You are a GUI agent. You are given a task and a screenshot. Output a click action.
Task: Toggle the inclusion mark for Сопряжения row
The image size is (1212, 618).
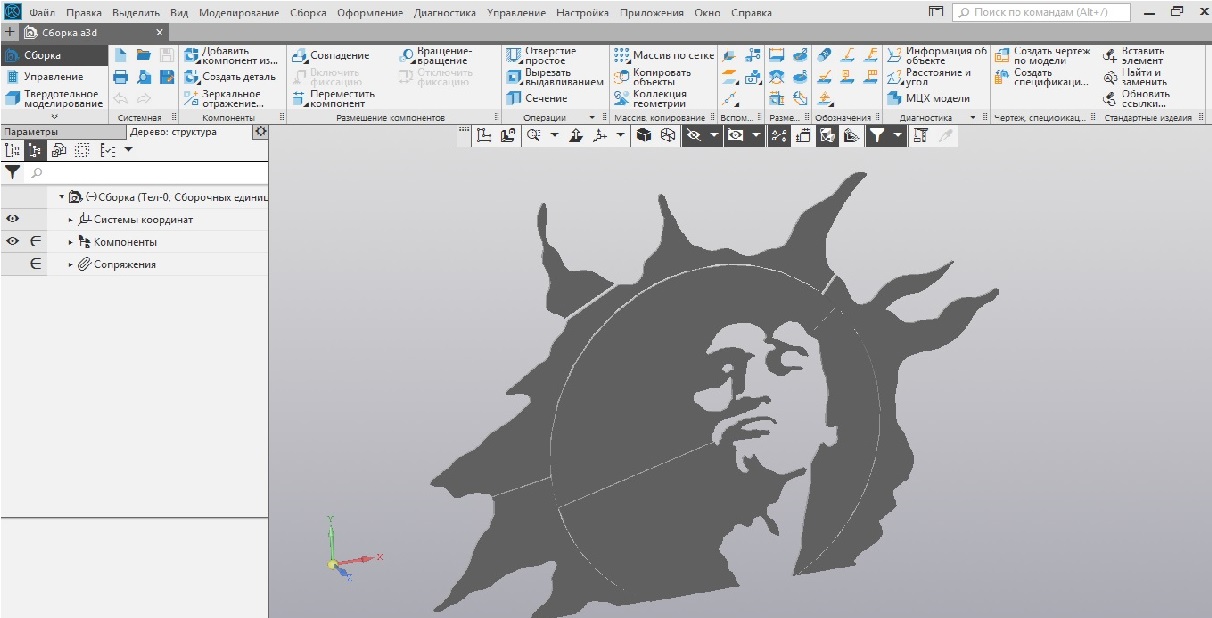pyautogui.click(x=35, y=264)
